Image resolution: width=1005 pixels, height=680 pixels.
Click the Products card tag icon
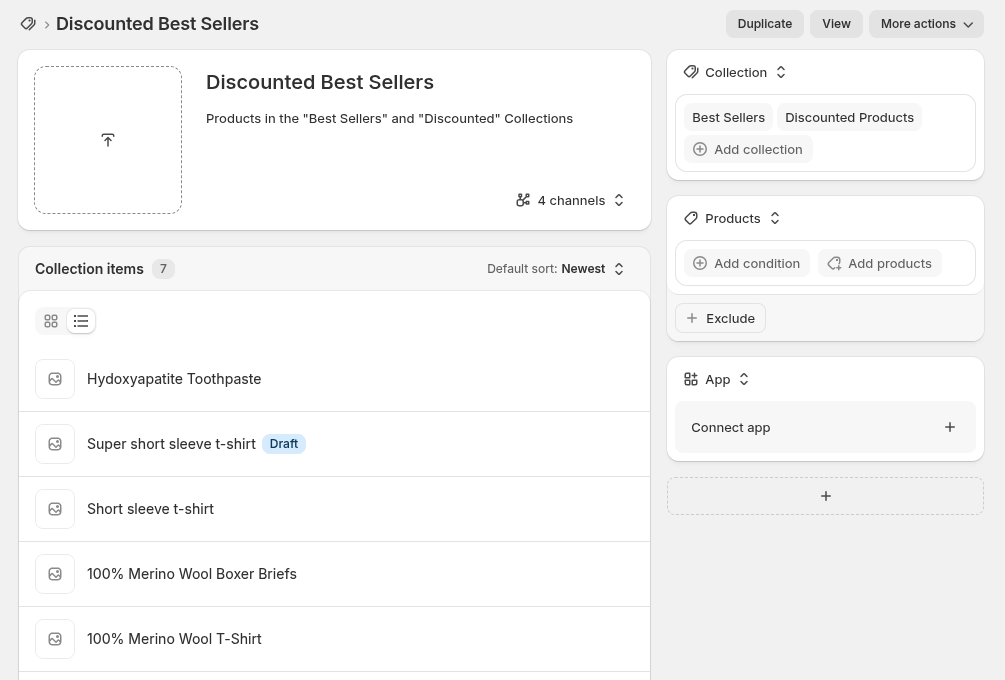click(691, 218)
